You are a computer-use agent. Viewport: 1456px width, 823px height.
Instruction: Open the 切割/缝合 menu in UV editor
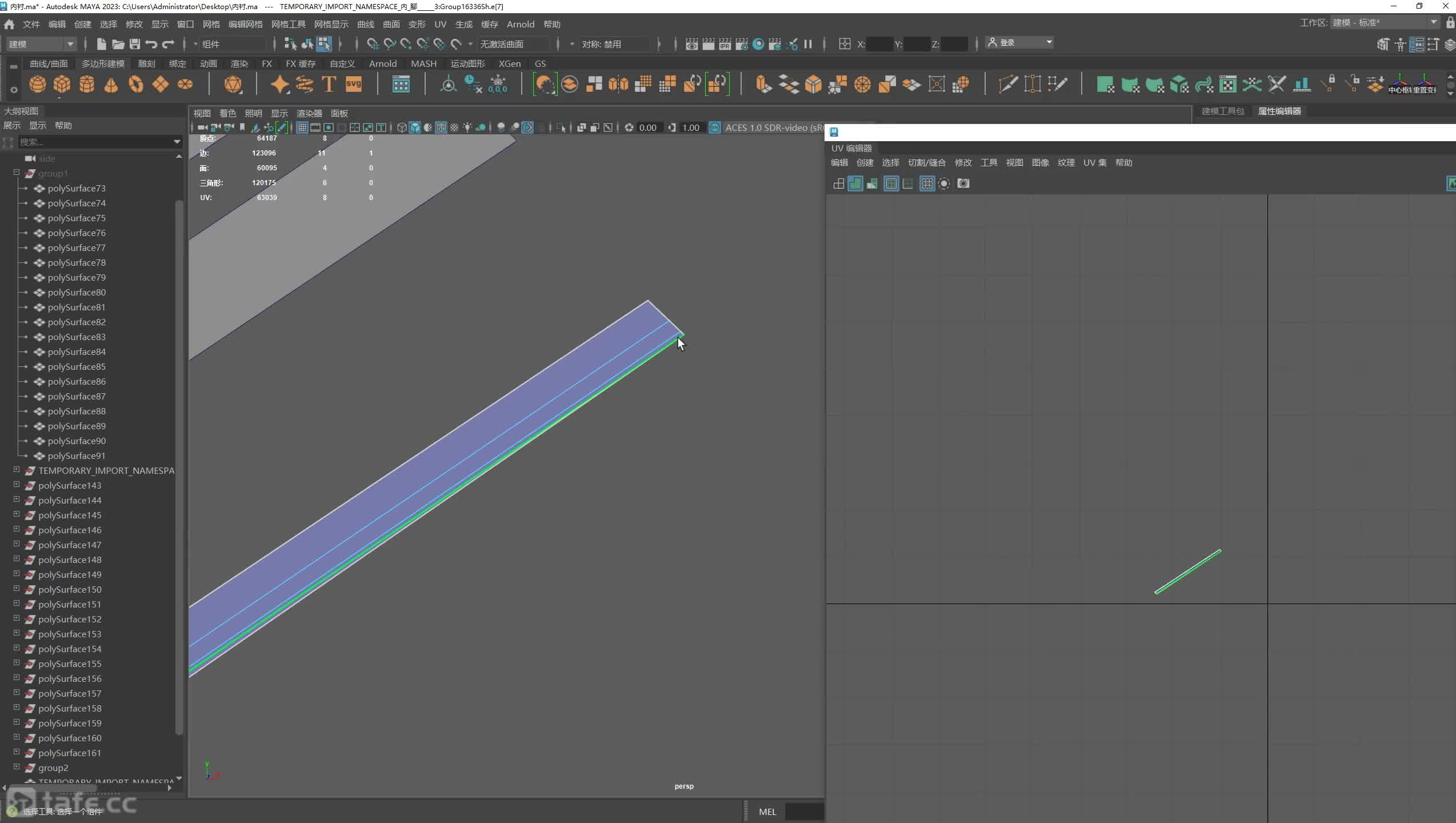[x=927, y=163]
